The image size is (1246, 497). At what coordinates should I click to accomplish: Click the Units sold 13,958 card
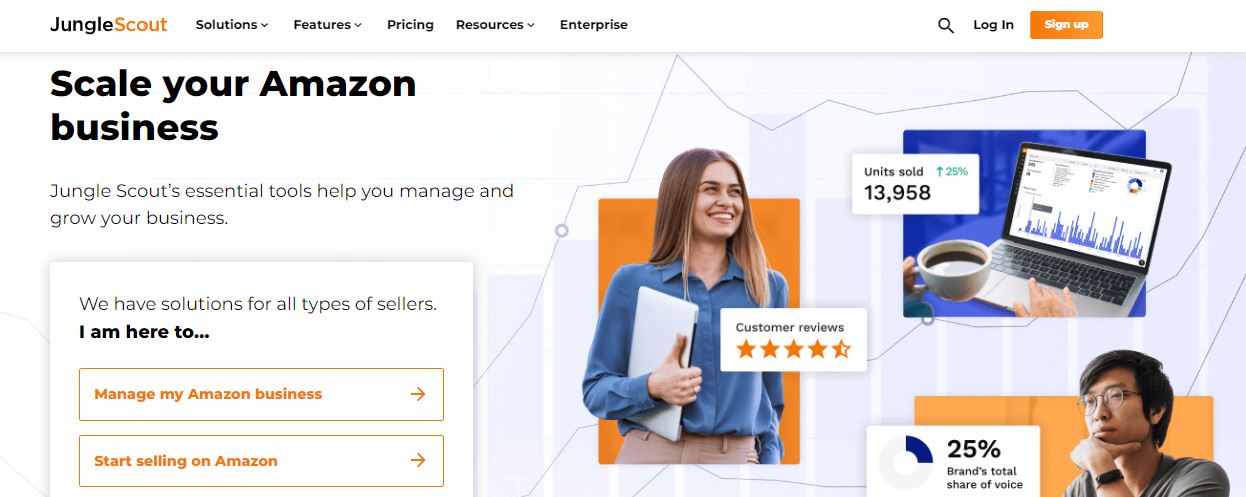click(915, 183)
